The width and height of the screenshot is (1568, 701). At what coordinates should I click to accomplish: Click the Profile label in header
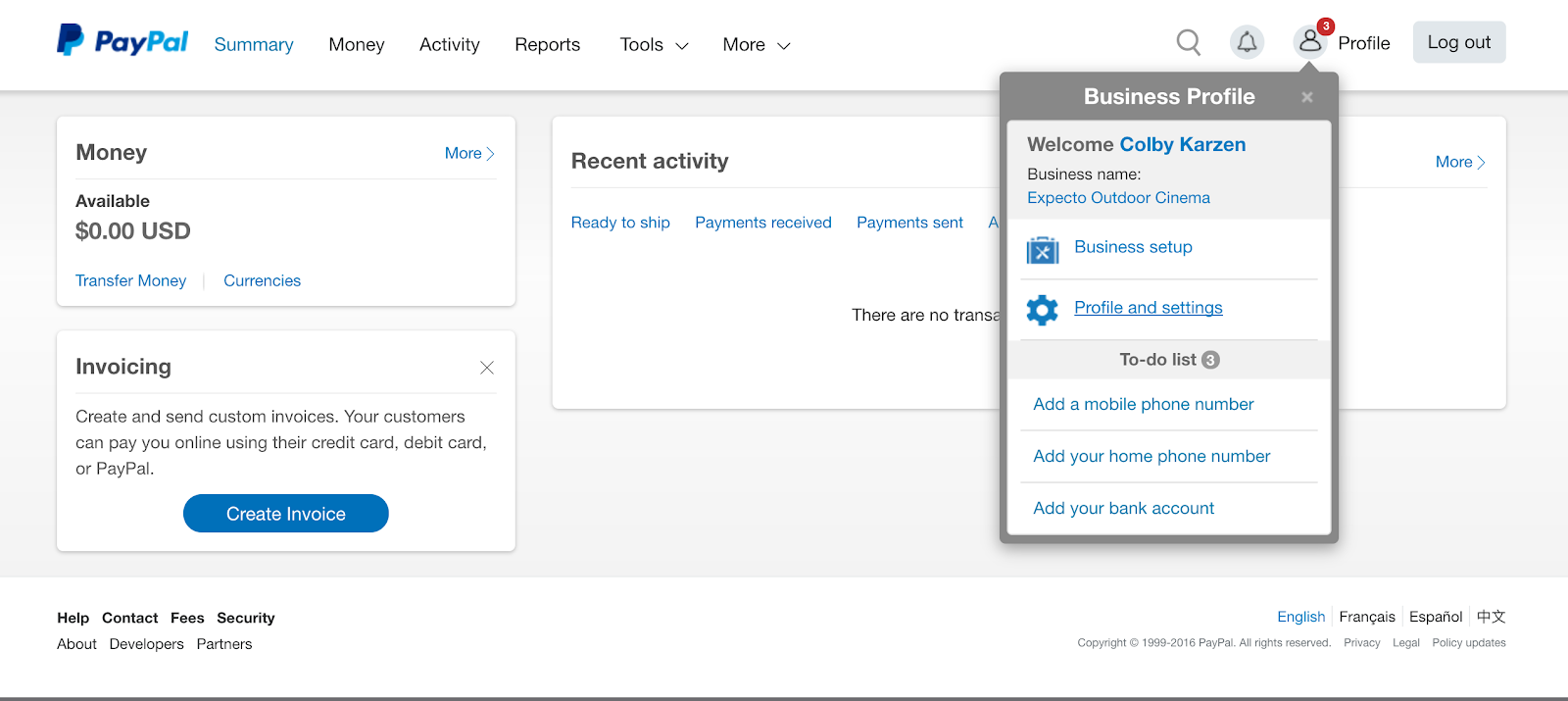coord(1364,43)
